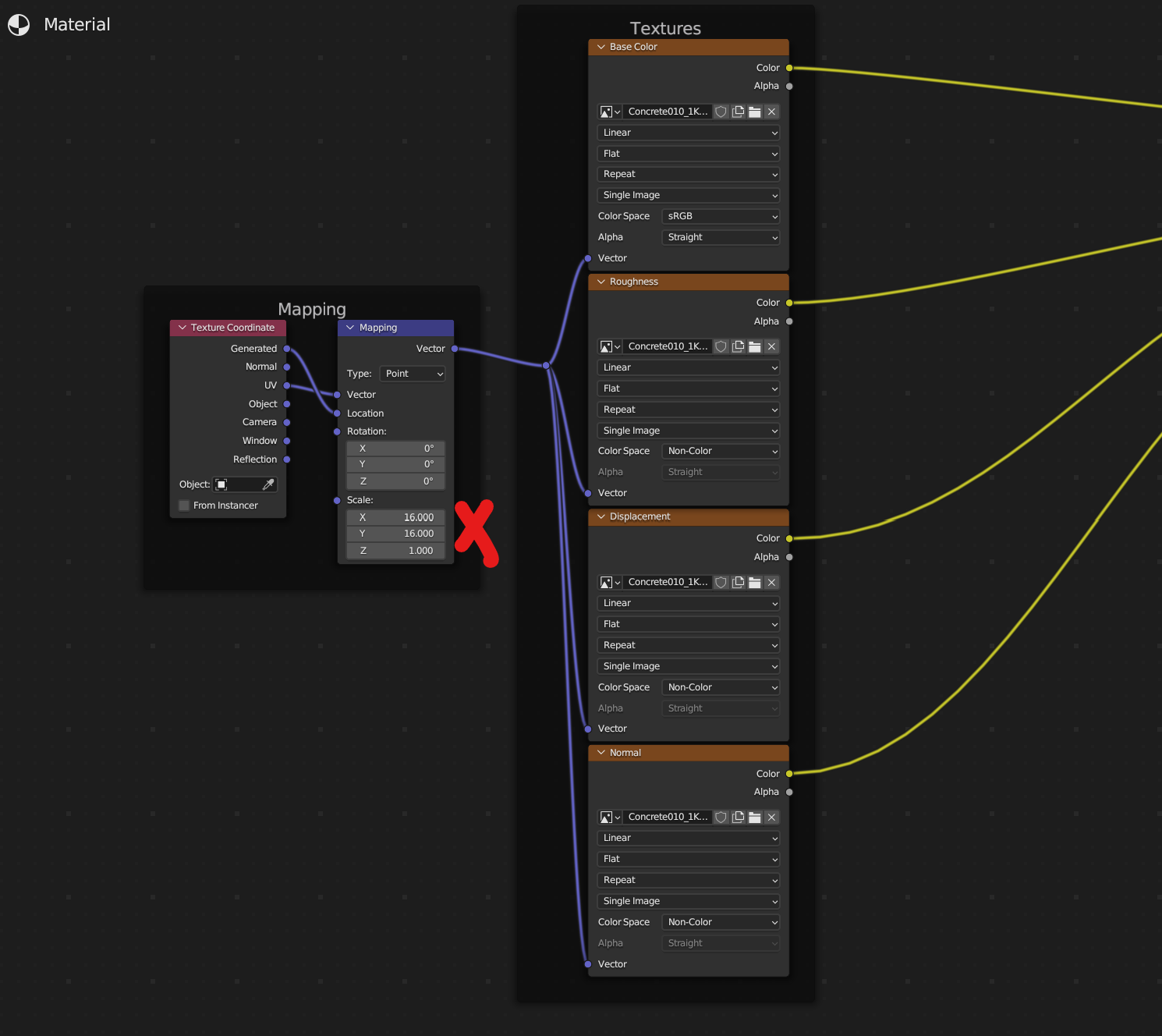Click new image copy icon in Normal node
The height and width of the screenshot is (1036, 1162).
pyautogui.click(x=738, y=817)
